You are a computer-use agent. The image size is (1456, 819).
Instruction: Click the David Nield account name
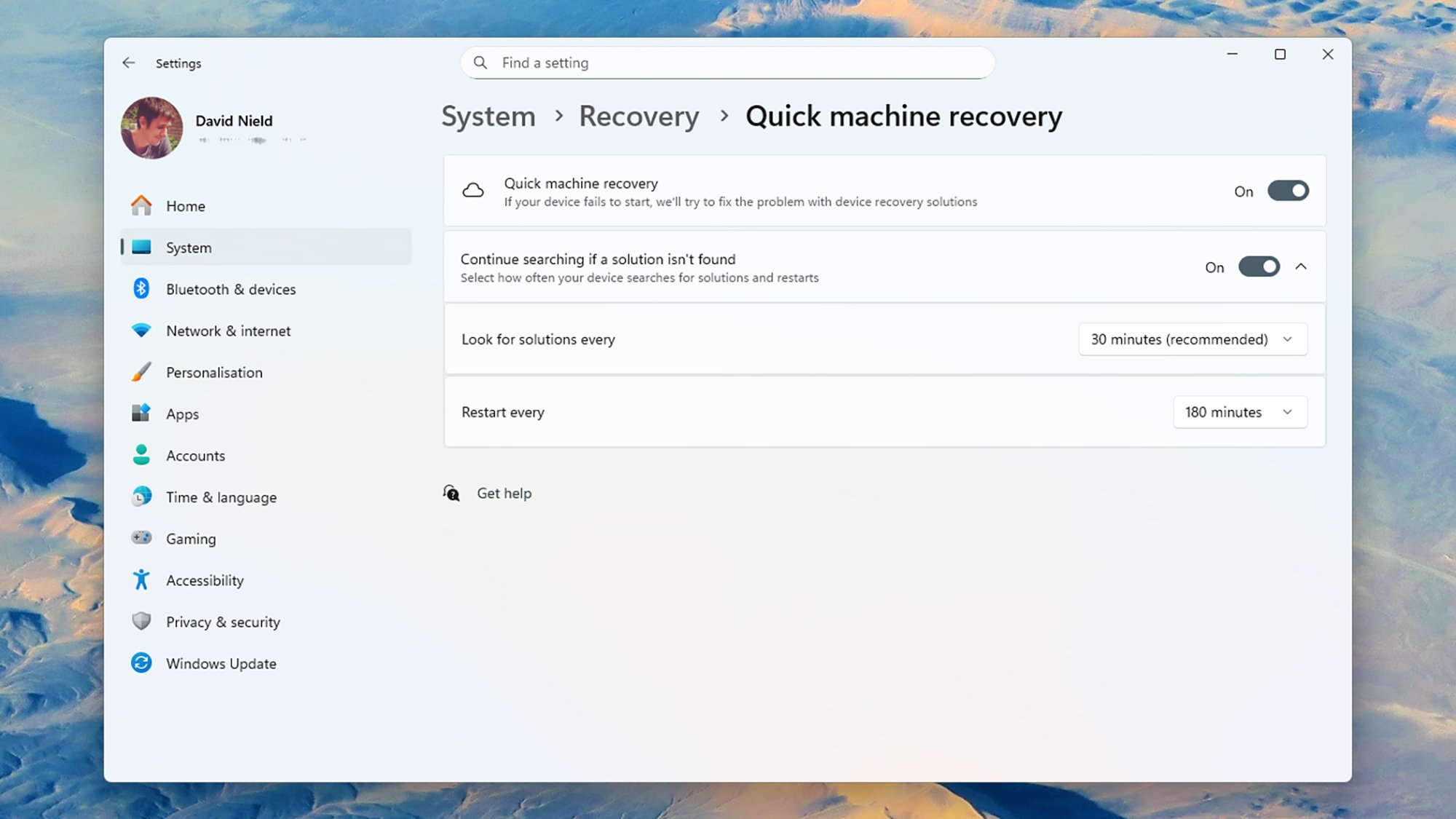[234, 121]
